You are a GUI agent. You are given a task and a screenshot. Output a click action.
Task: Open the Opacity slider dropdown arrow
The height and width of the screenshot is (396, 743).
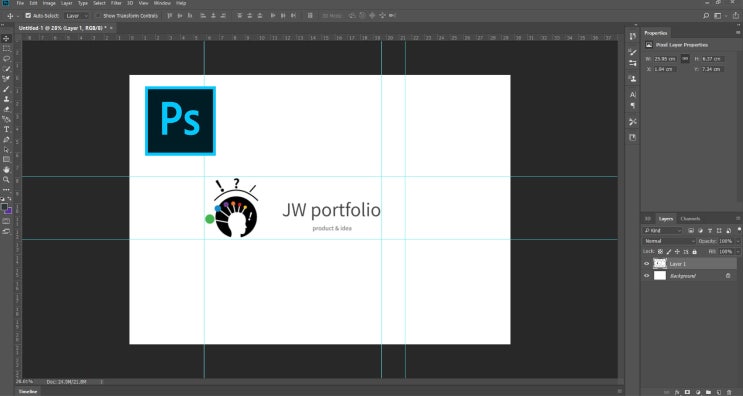pos(738,241)
